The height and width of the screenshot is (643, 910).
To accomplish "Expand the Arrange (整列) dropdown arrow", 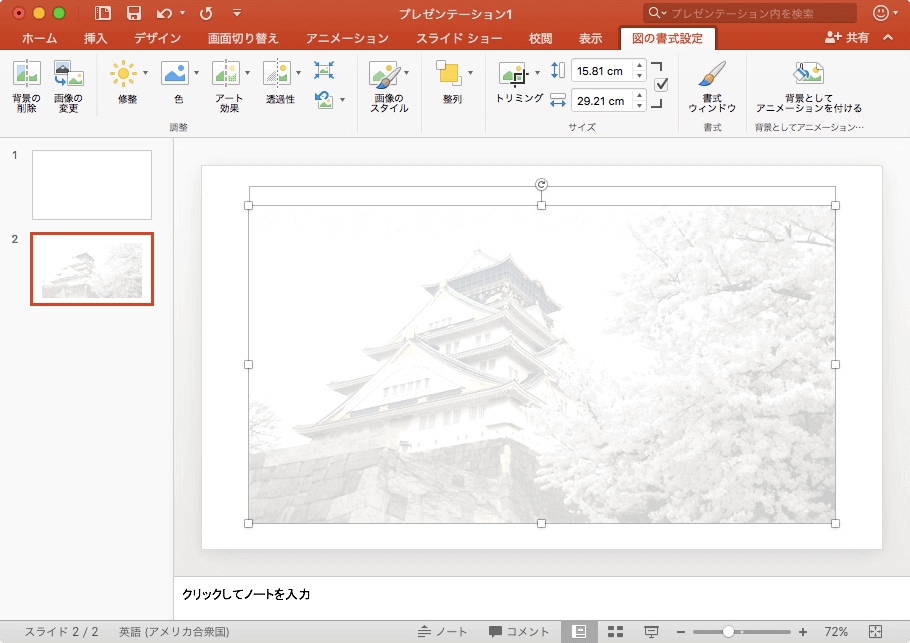I will click(x=470, y=73).
